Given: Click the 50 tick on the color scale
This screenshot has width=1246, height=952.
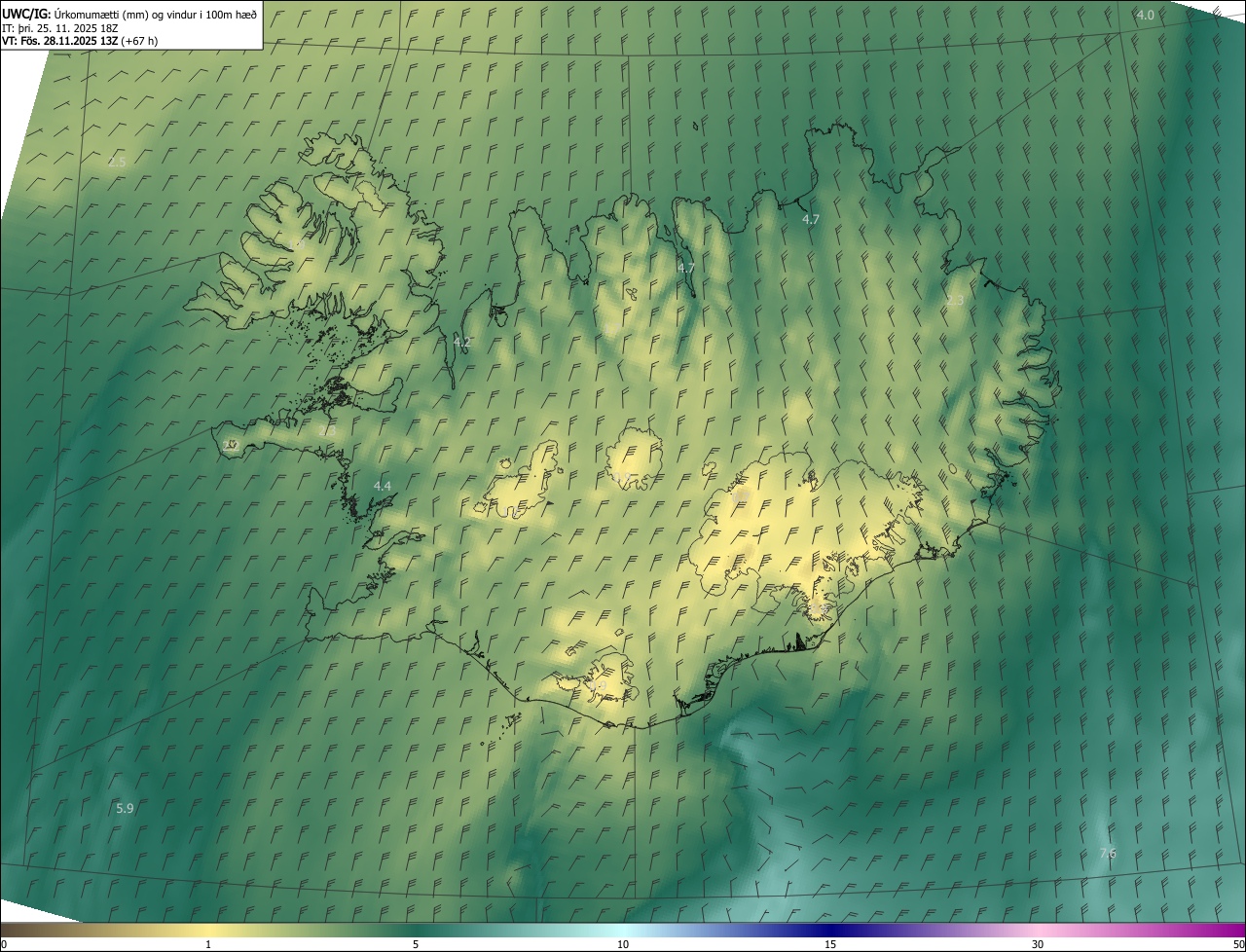Looking at the screenshot, I should (1238, 944).
